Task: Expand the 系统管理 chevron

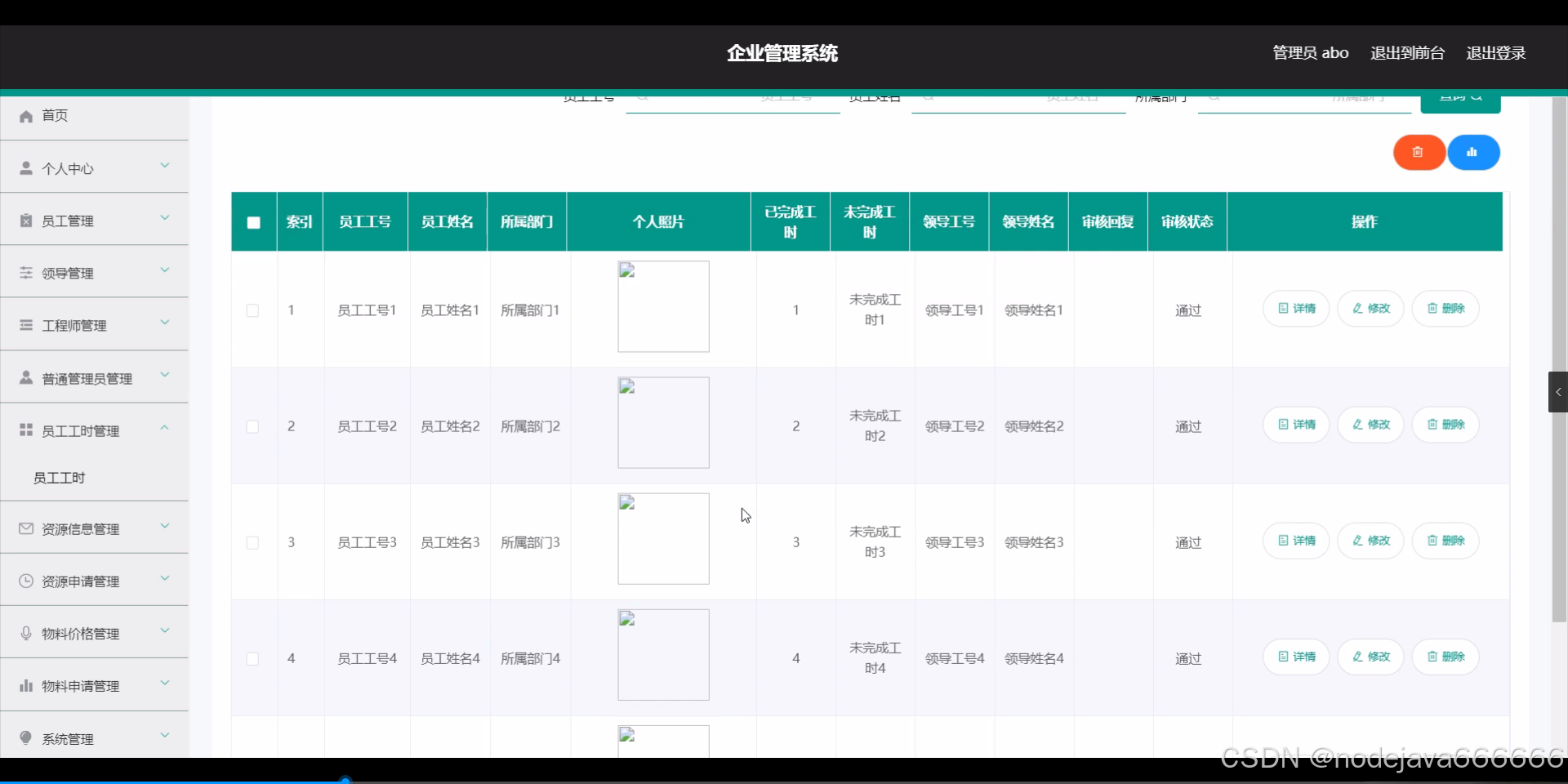Action: tap(165, 735)
